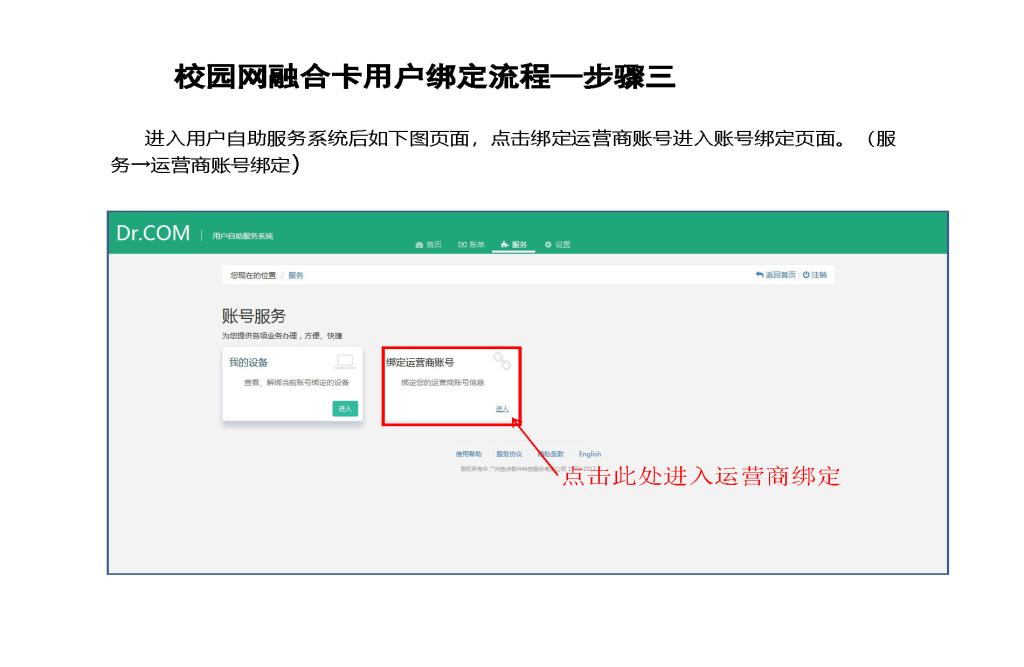Click the Dr.COM logo
This screenshot has height=667, width=1024.
click(x=152, y=234)
